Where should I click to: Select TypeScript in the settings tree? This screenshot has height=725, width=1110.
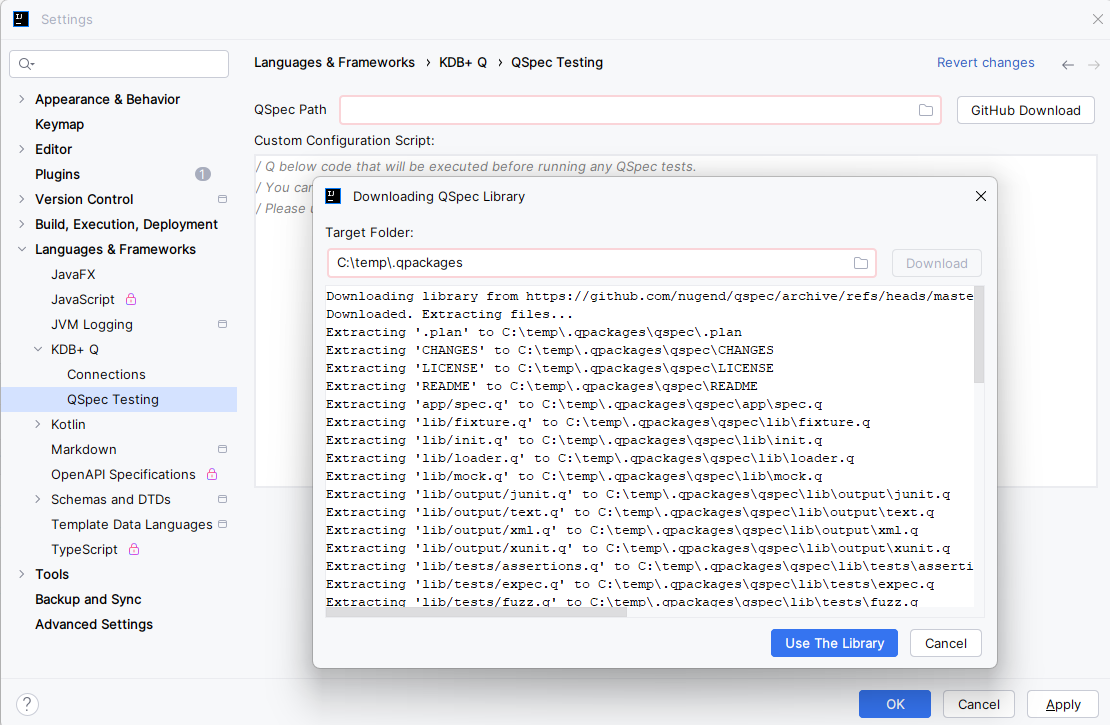[x=84, y=549]
